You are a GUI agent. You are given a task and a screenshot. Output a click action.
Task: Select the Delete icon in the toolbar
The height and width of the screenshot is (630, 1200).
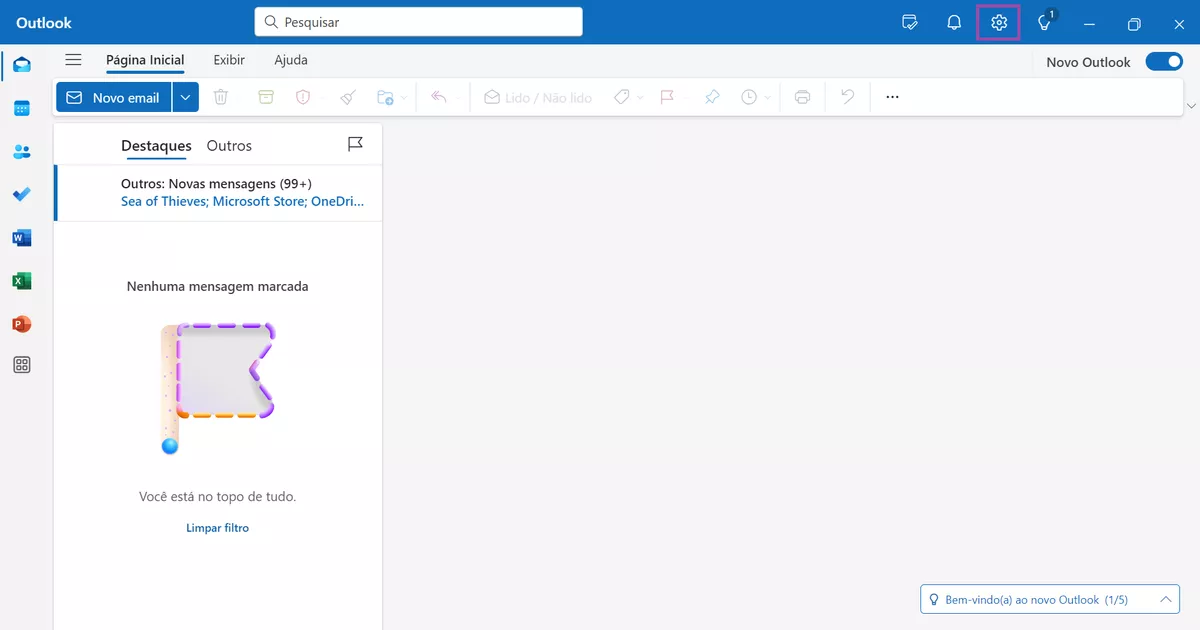tap(220, 96)
